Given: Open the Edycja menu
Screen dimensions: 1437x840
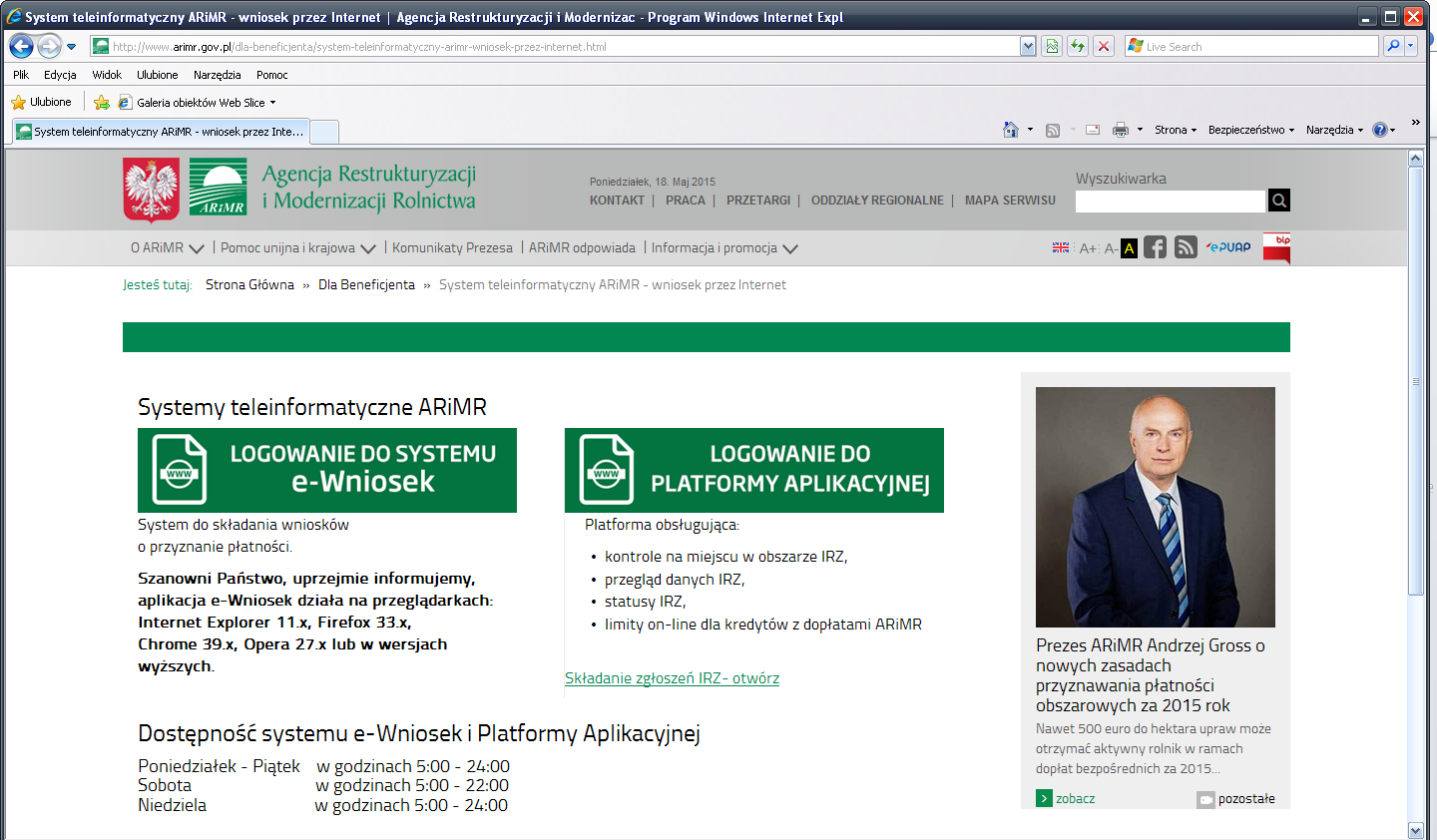Looking at the screenshot, I should [x=60, y=75].
